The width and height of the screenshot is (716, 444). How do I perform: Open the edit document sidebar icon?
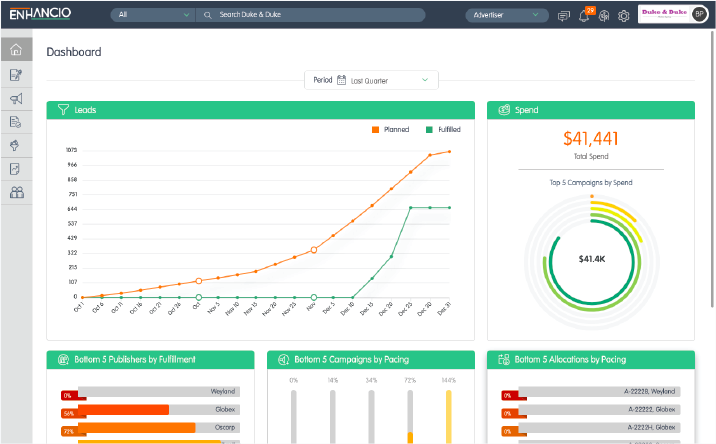tap(16, 75)
